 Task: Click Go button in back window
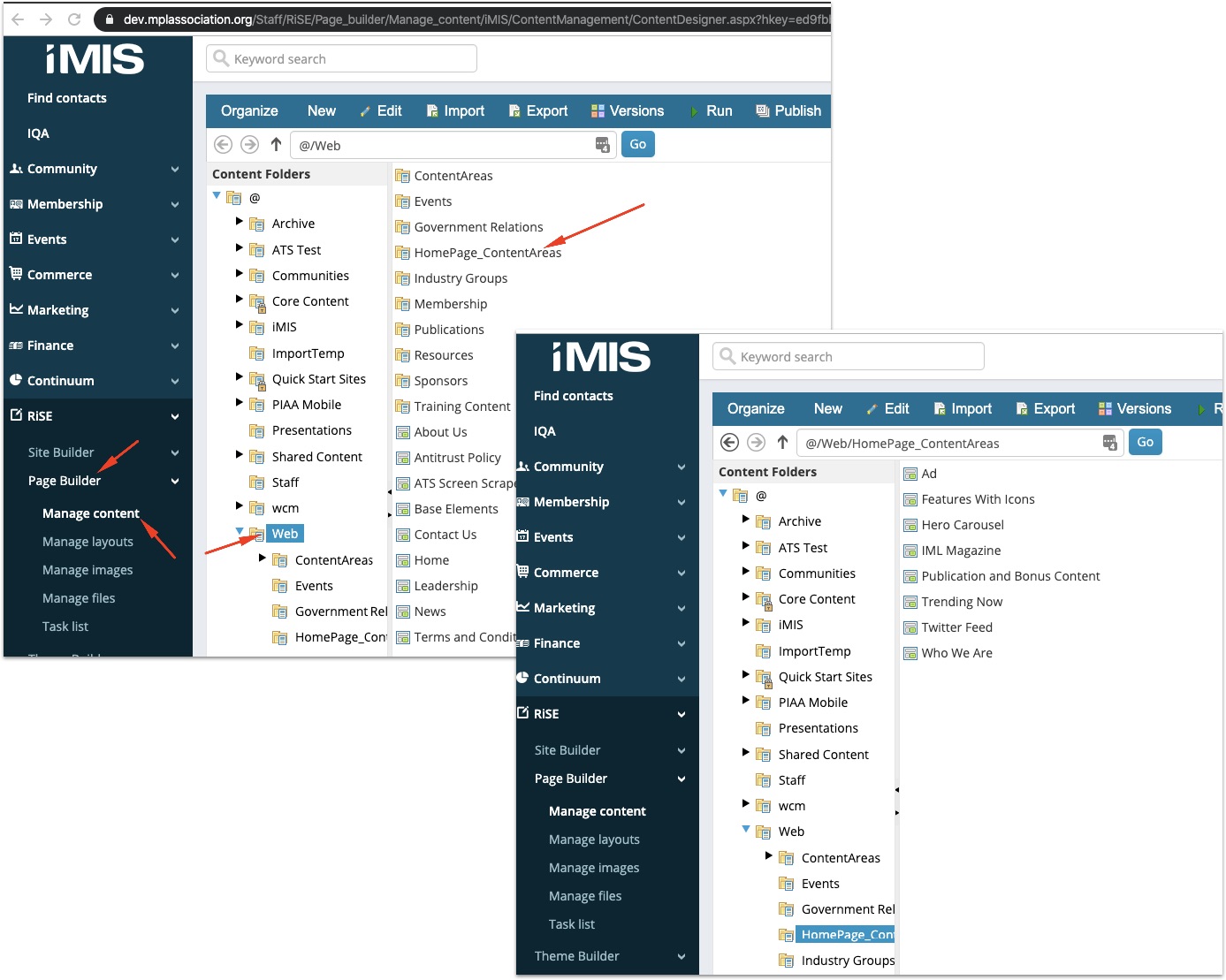click(x=638, y=144)
